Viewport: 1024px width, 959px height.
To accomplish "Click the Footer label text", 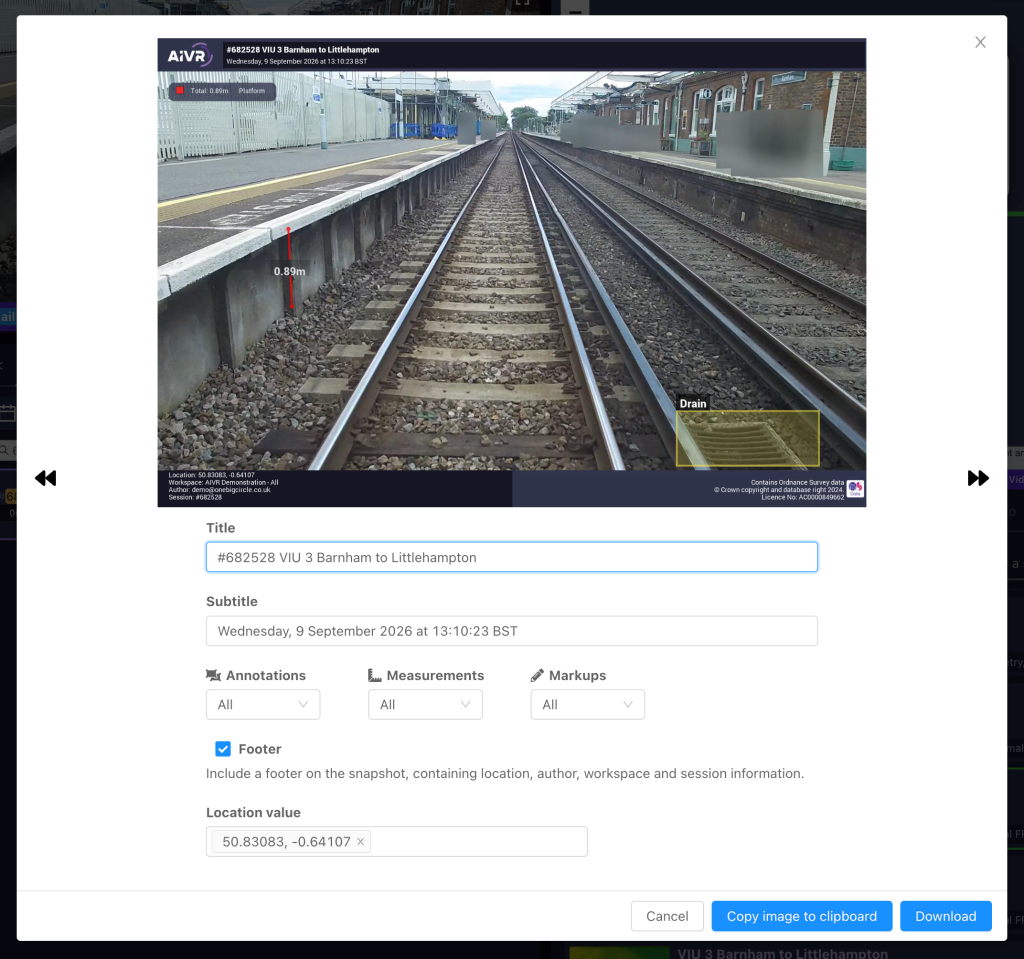I will [x=260, y=749].
